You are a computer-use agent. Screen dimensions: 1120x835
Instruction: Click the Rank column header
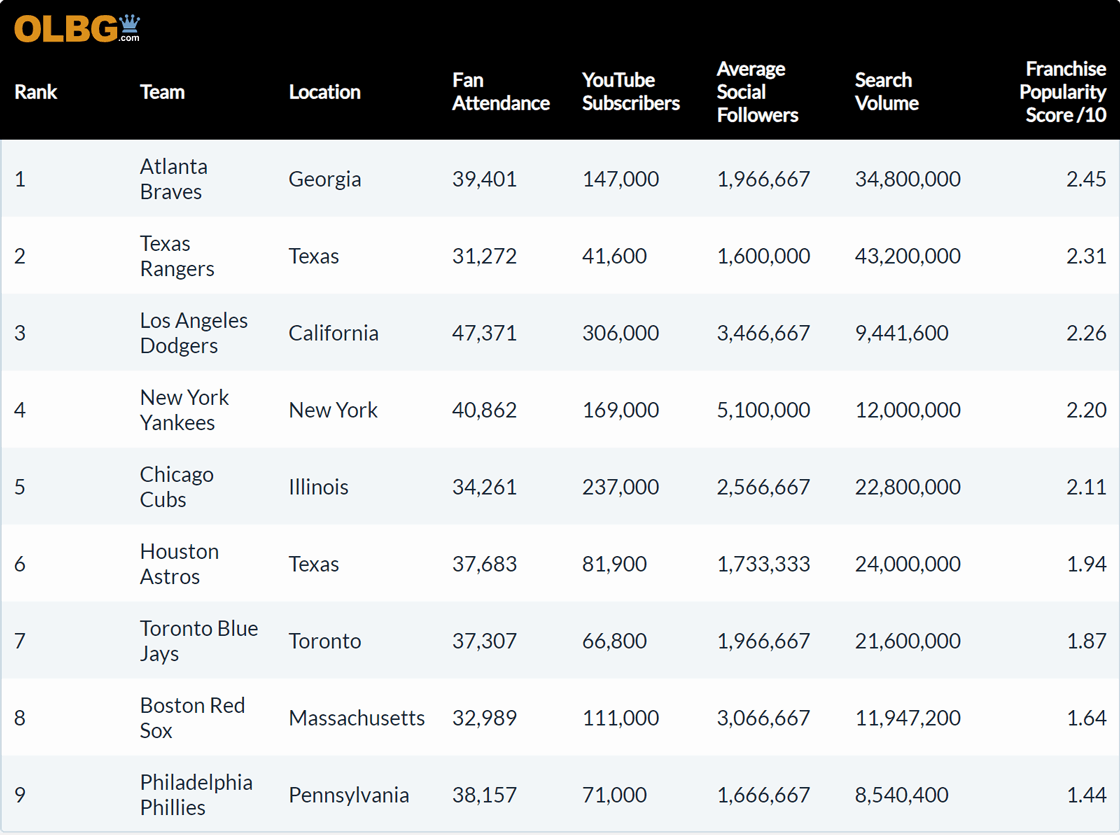tap(36, 92)
